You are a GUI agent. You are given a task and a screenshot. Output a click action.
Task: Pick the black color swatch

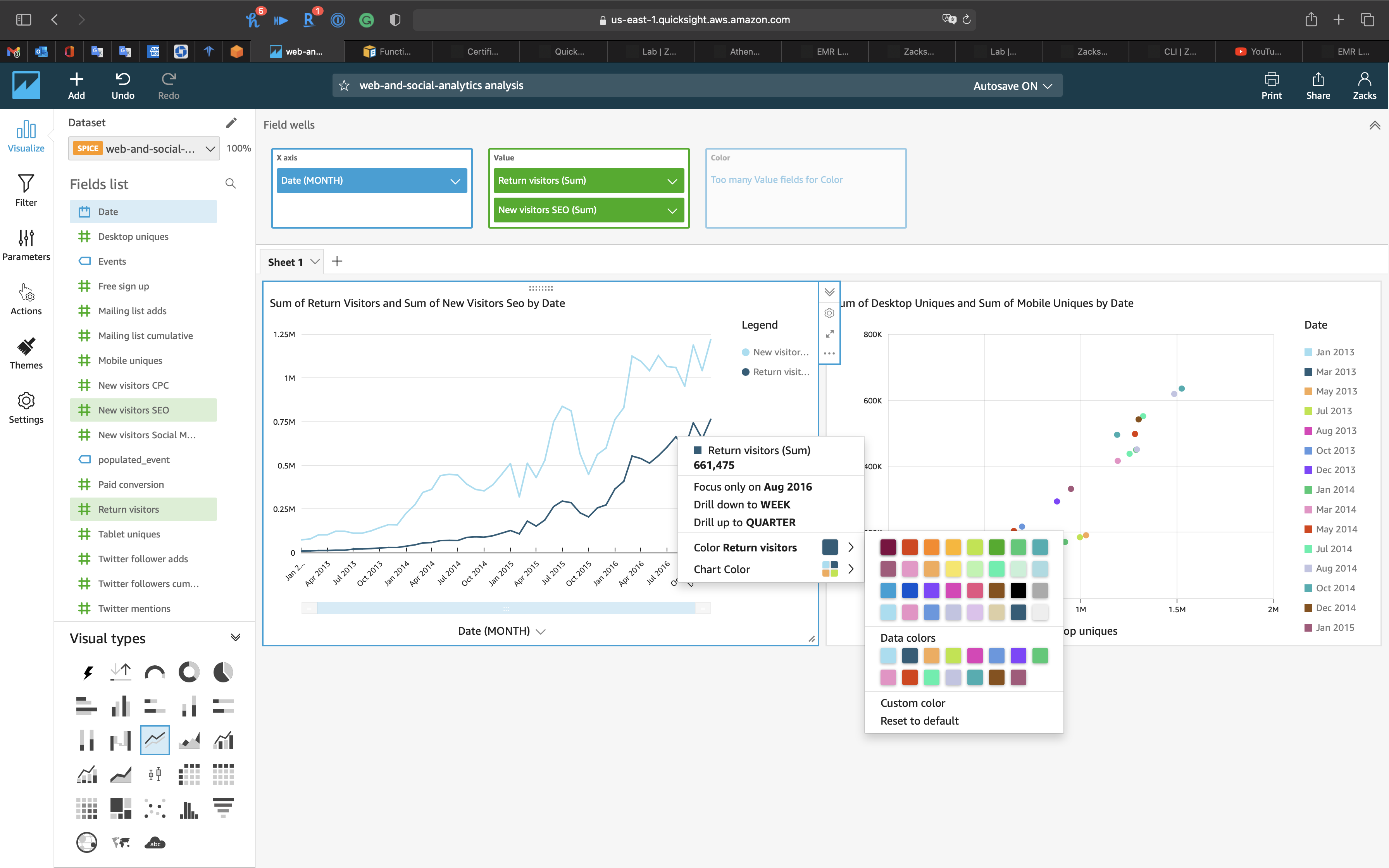coord(1018,590)
